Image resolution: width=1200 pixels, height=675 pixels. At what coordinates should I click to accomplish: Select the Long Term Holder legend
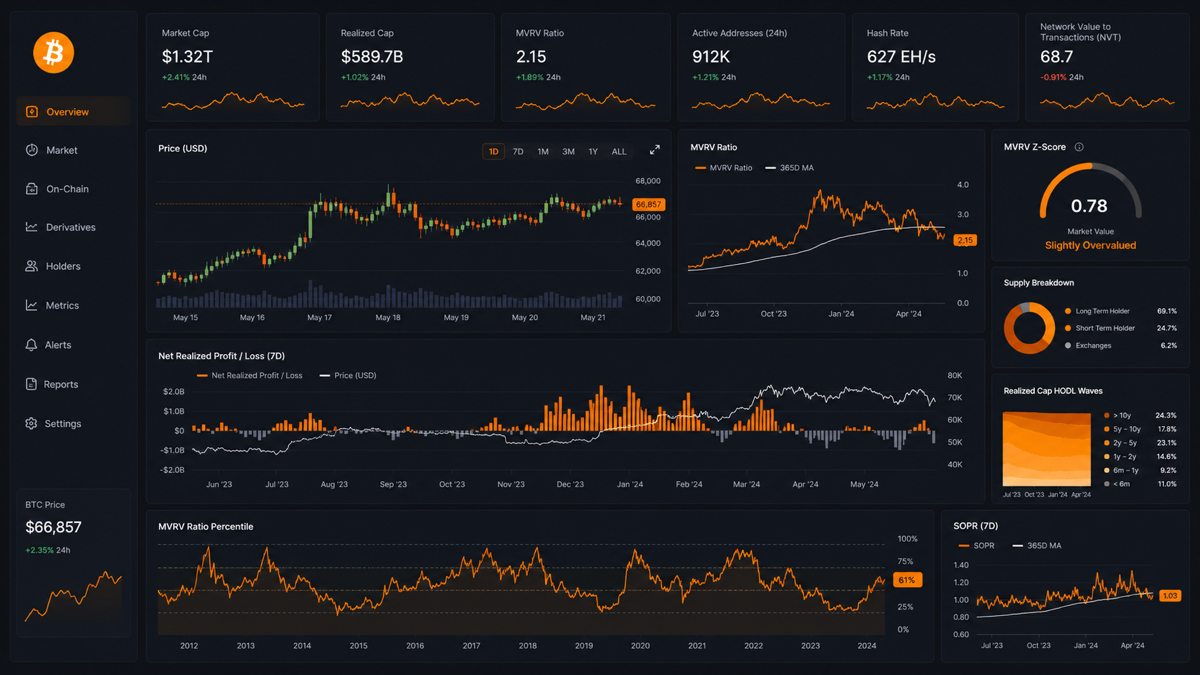[x=1100, y=311]
